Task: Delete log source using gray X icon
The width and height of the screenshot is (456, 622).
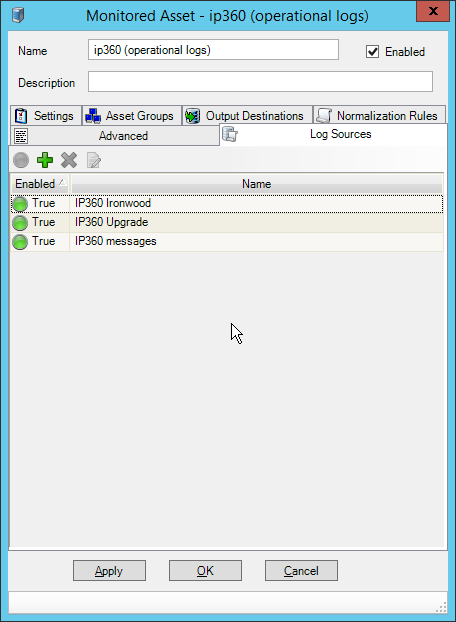Action: click(x=69, y=160)
